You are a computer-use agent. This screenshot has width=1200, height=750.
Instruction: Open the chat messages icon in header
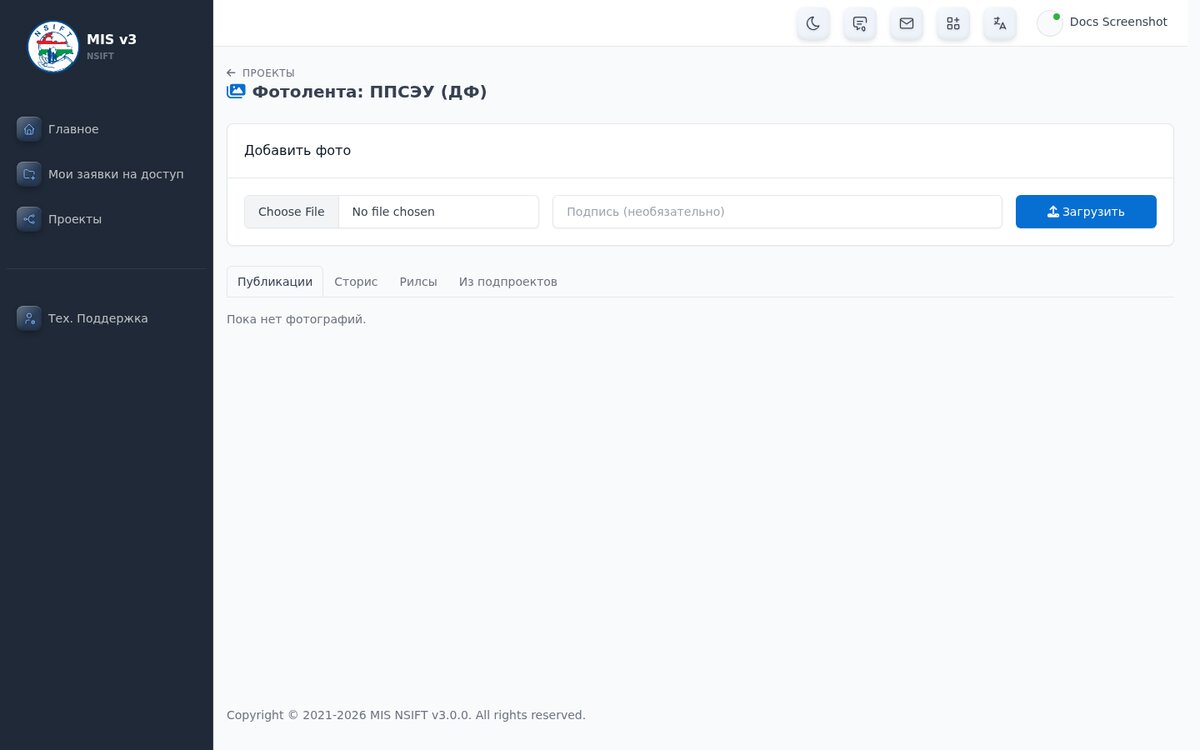(x=860, y=23)
